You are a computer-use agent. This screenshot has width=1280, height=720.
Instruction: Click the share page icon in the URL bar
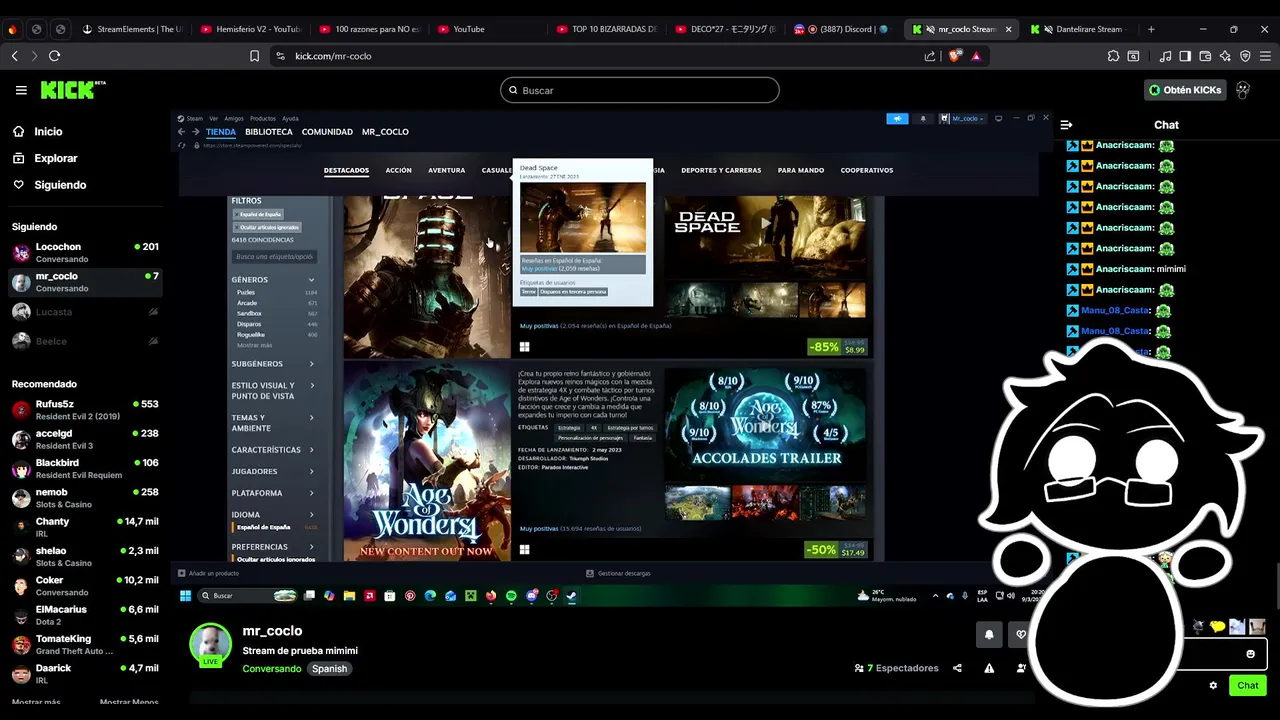[x=930, y=56]
